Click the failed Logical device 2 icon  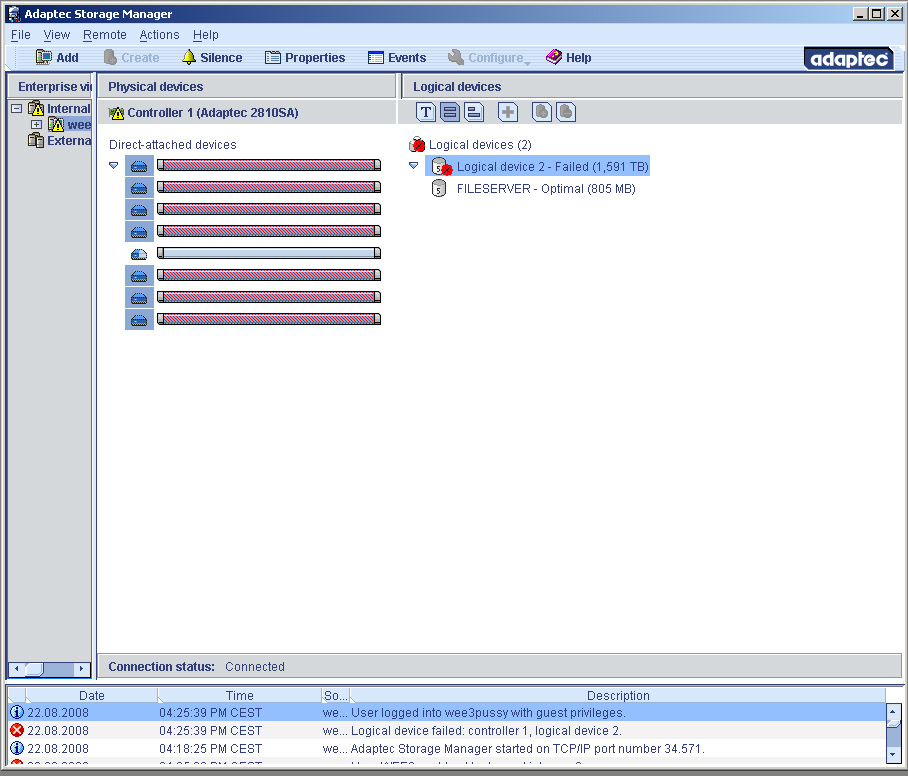(441, 167)
